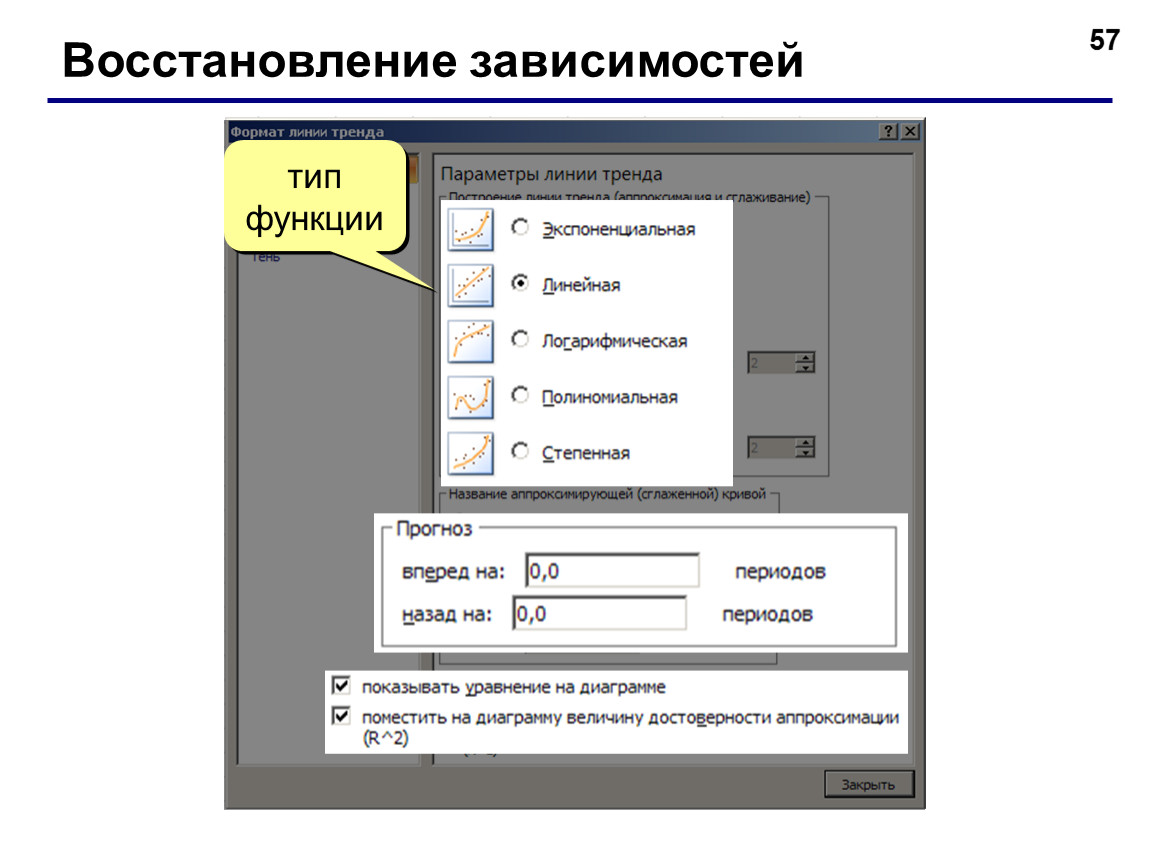Click the назад на forecast input field
This screenshot has height=864, width=1150.
[x=599, y=613]
